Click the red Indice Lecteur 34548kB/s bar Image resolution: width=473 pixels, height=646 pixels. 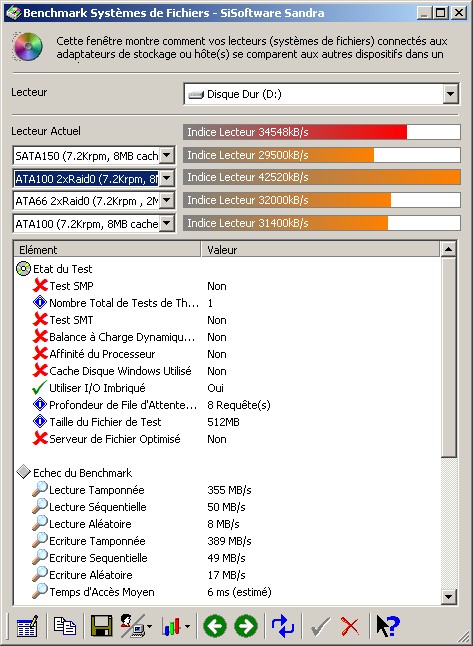coord(321,132)
